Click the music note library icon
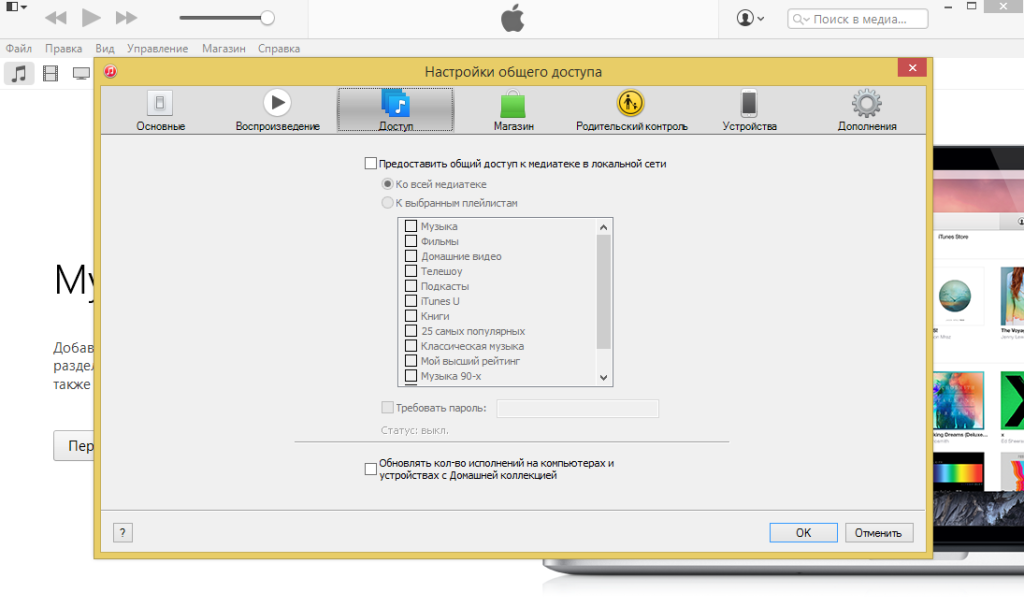 click(19, 73)
